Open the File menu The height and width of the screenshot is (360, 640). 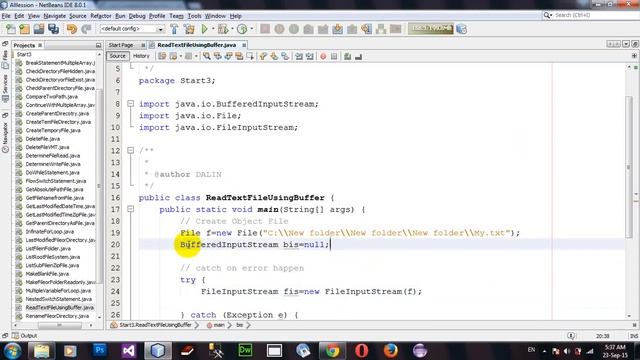(6, 16)
